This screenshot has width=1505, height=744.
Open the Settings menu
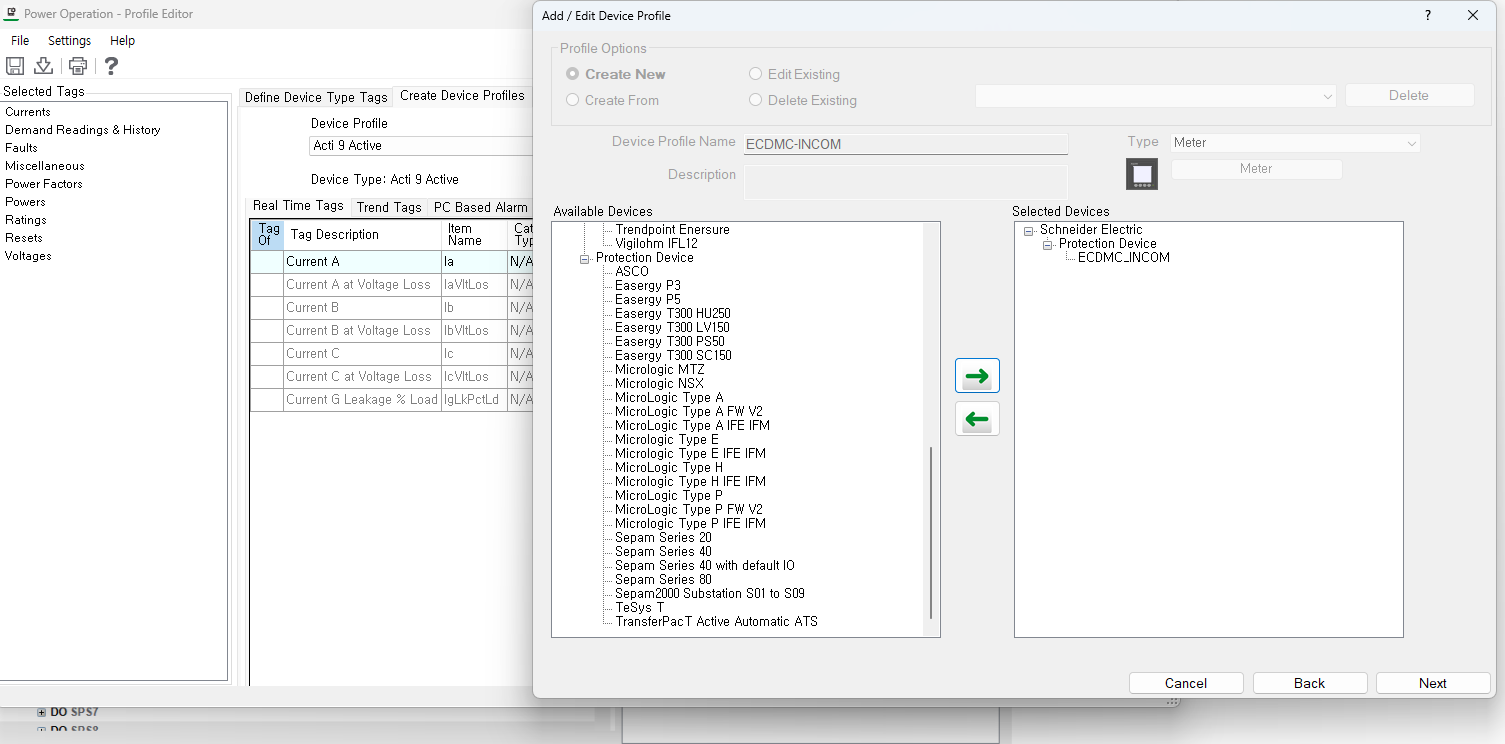[x=69, y=41]
